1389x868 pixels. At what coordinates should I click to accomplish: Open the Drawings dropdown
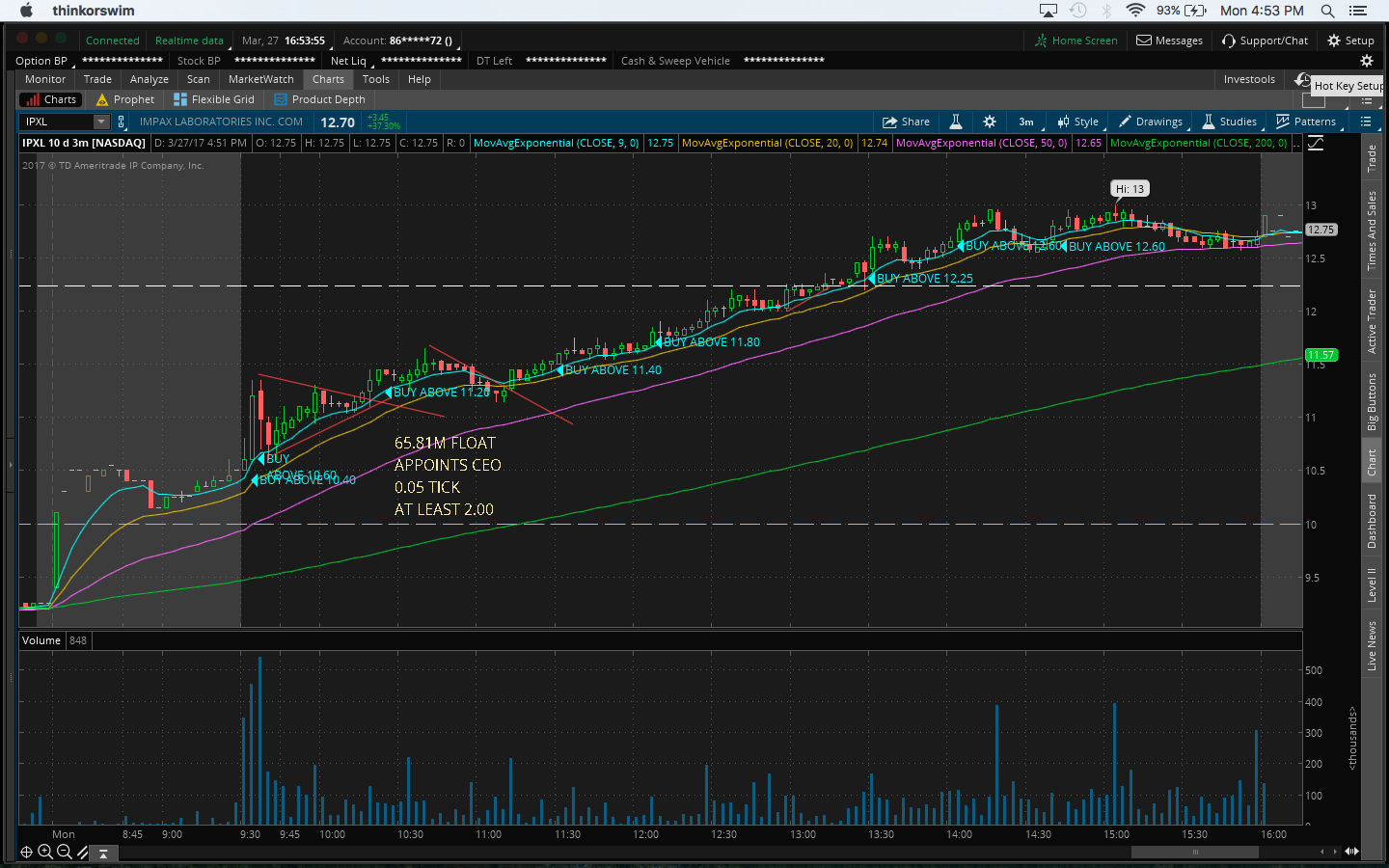(x=1151, y=122)
